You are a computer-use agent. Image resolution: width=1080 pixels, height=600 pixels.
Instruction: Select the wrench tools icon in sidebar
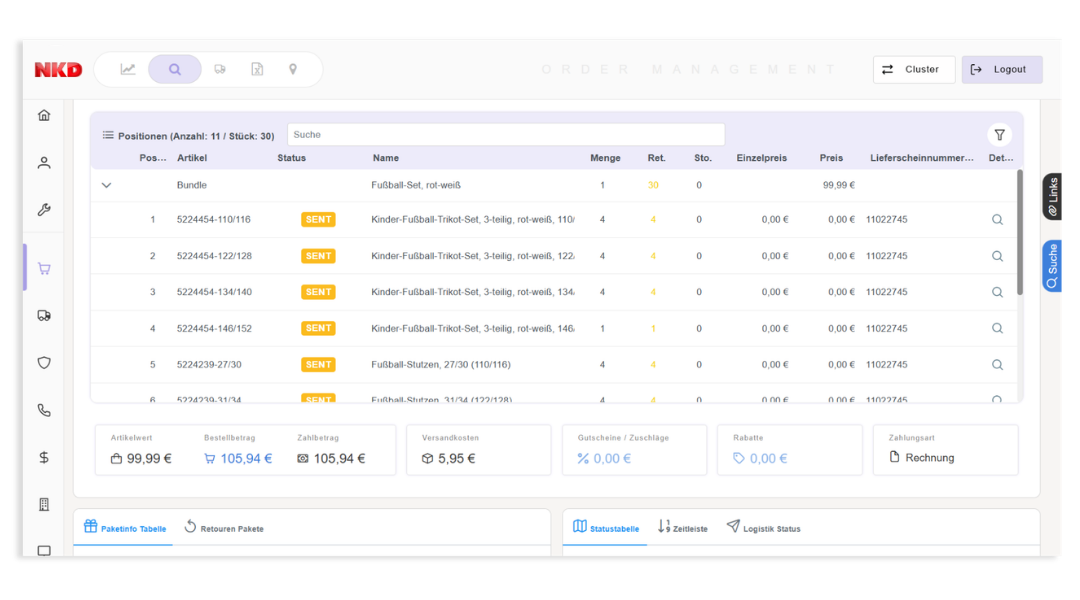click(43, 210)
